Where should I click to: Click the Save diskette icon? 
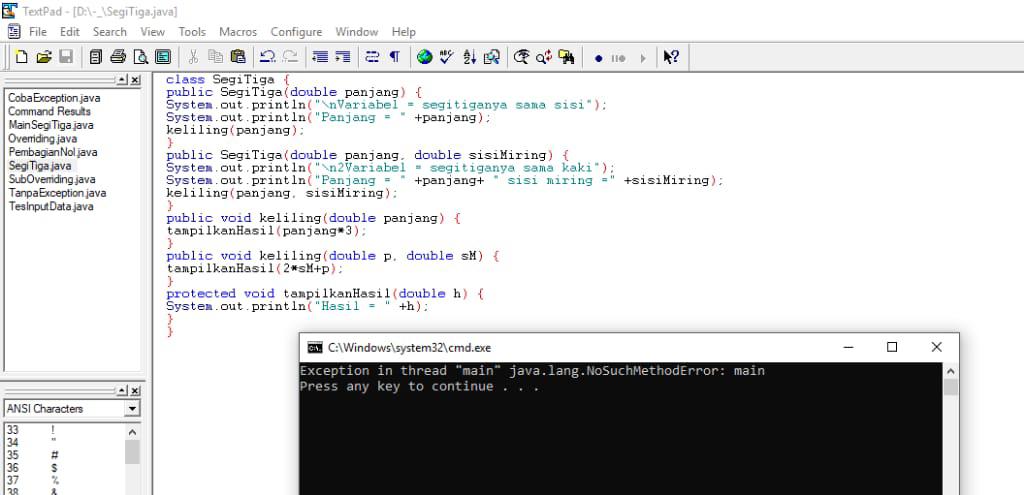(x=66, y=57)
